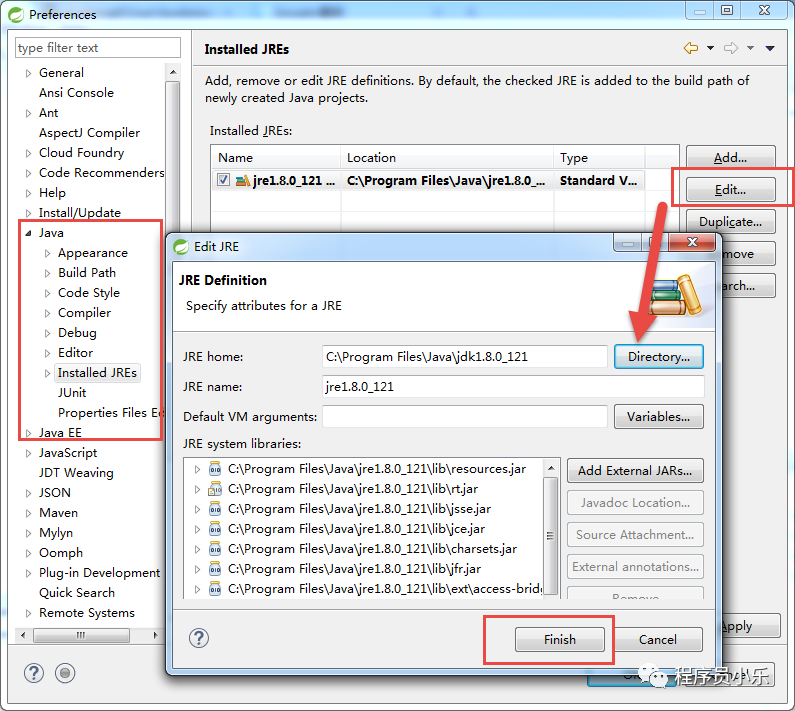Click the JRE library icon in the table row
Image resolution: width=795 pixels, height=711 pixels.
[x=243, y=181]
